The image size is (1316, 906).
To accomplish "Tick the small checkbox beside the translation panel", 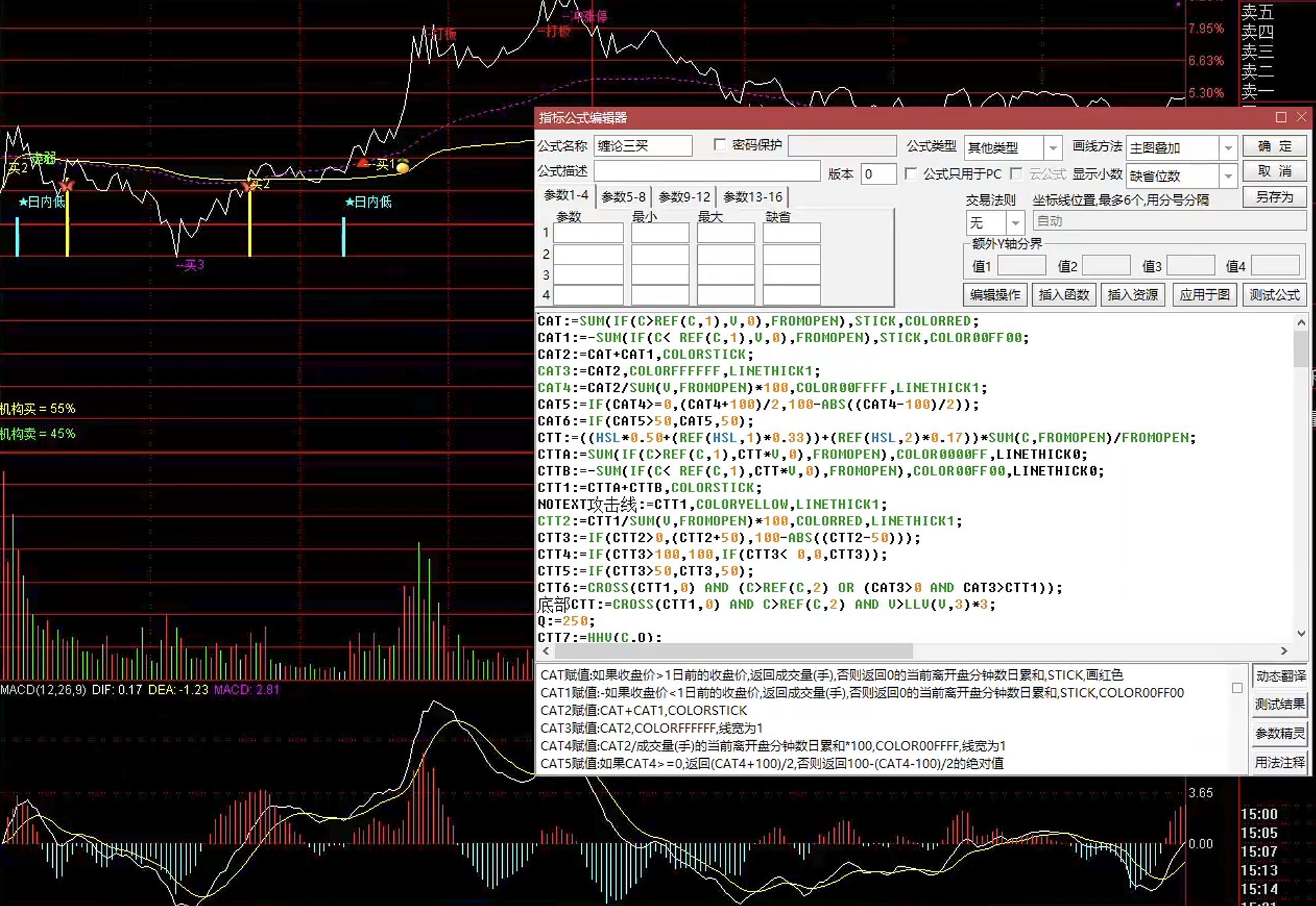I will click(1237, 688).
